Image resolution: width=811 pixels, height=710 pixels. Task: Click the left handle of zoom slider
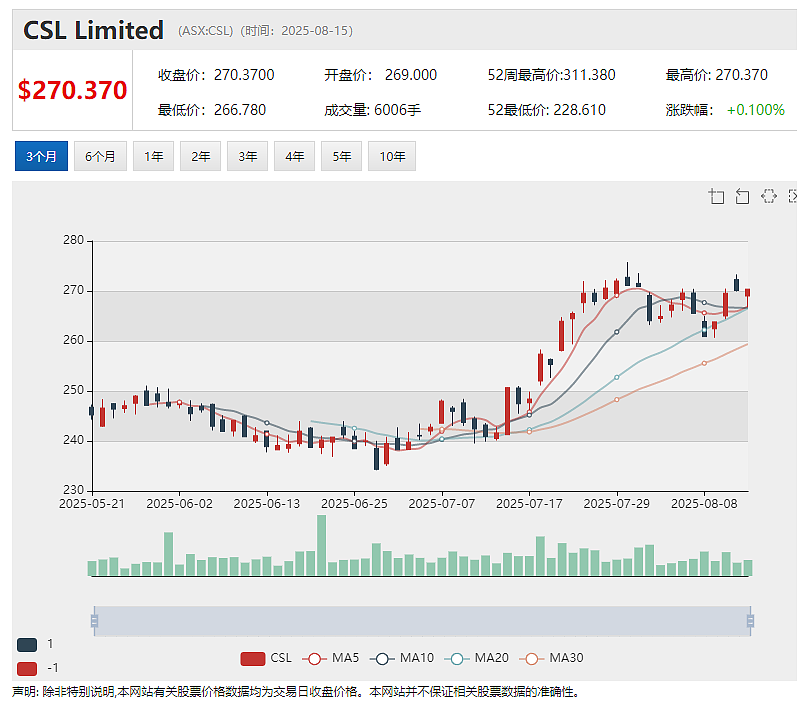pyautogui.click(x=94, y=621)
